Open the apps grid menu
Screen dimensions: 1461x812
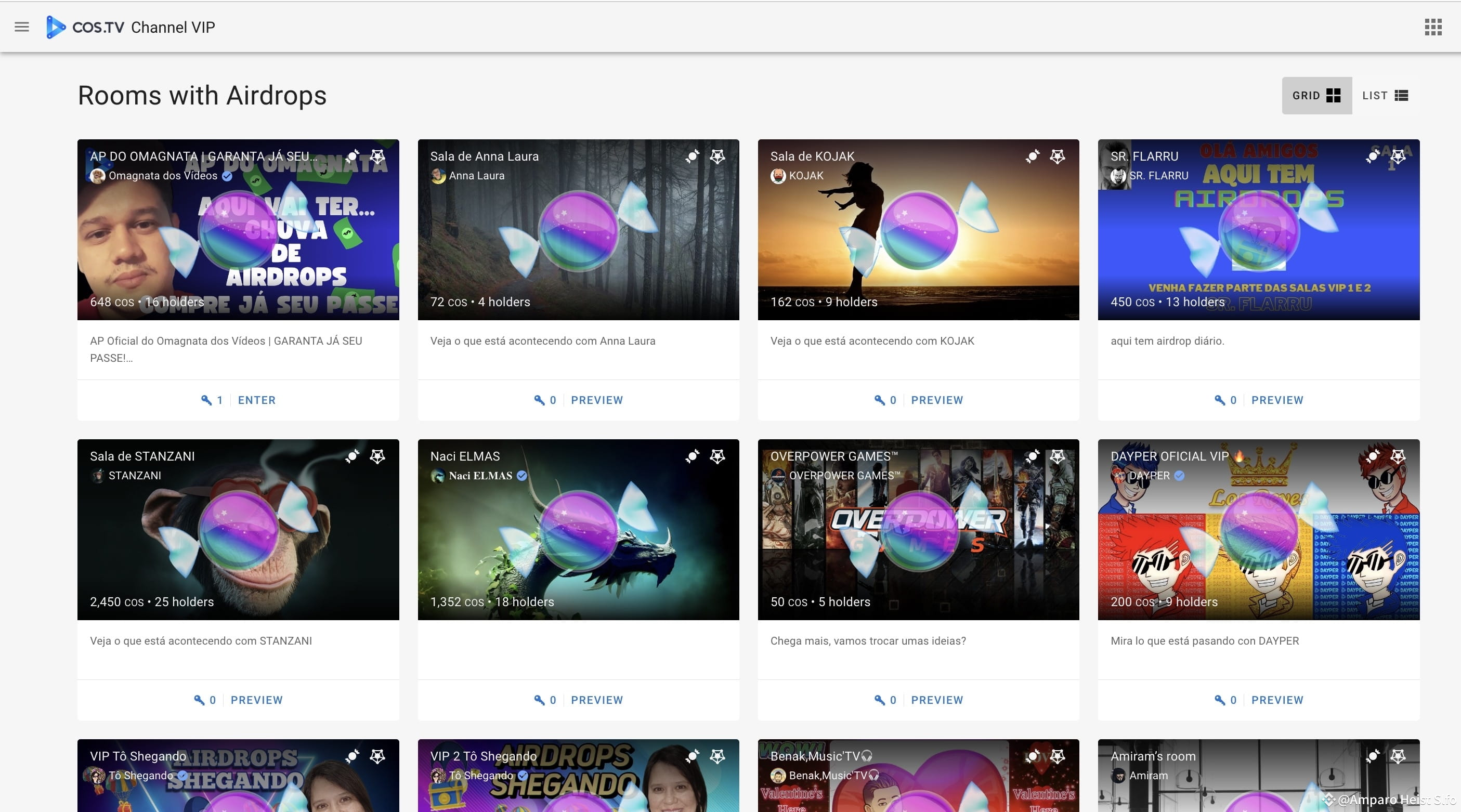[x=1432, y=27]
